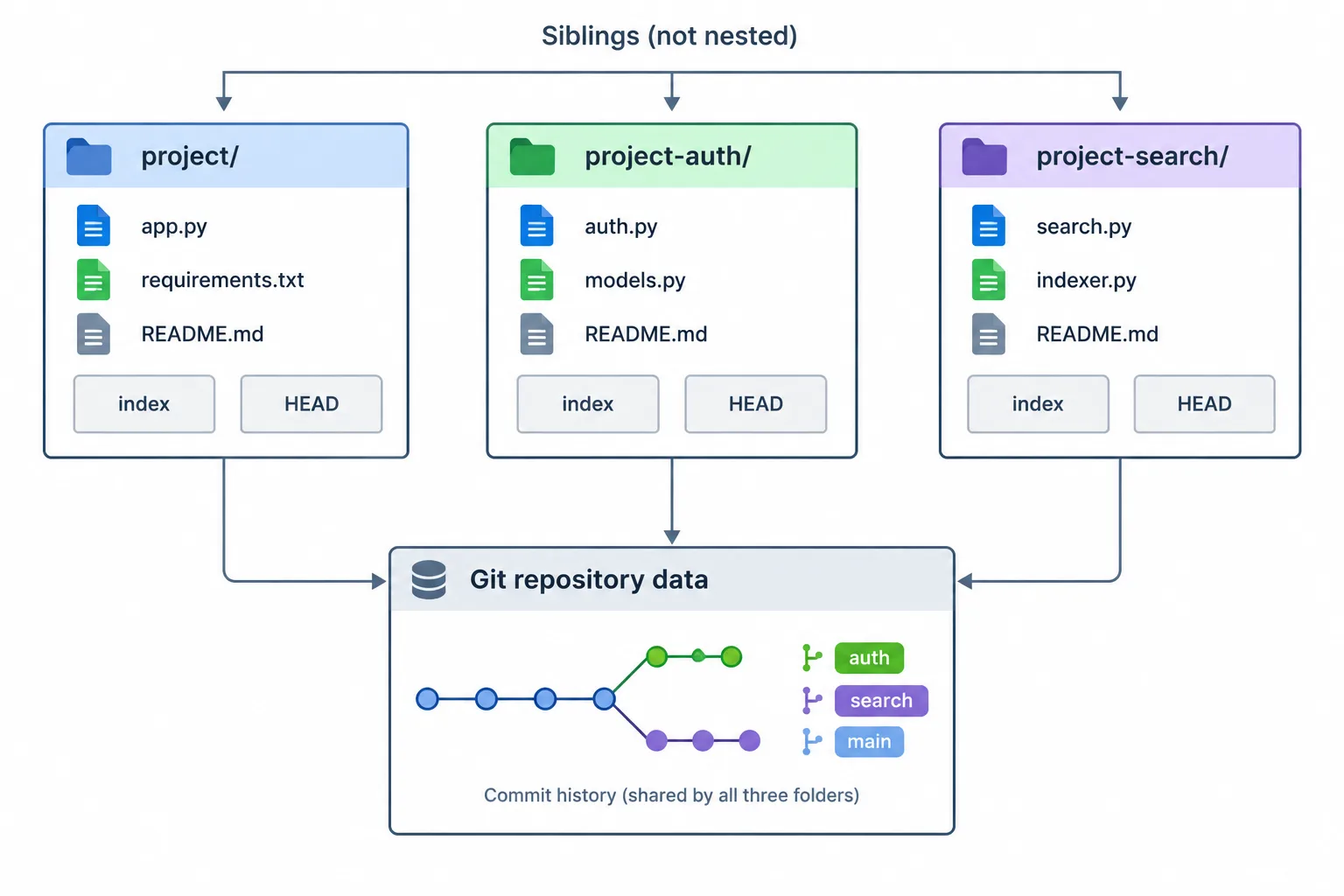Select the app.py file icon
This screenshot has width=1344, height=896.
(94, 226)
